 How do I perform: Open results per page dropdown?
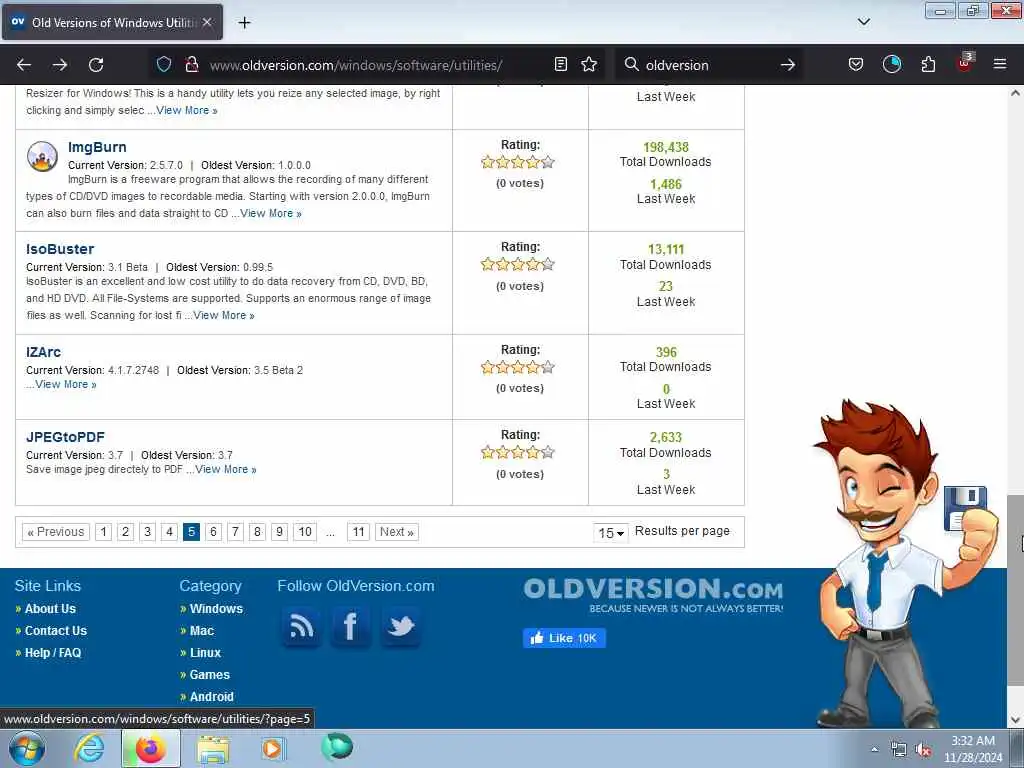[611, 532]
